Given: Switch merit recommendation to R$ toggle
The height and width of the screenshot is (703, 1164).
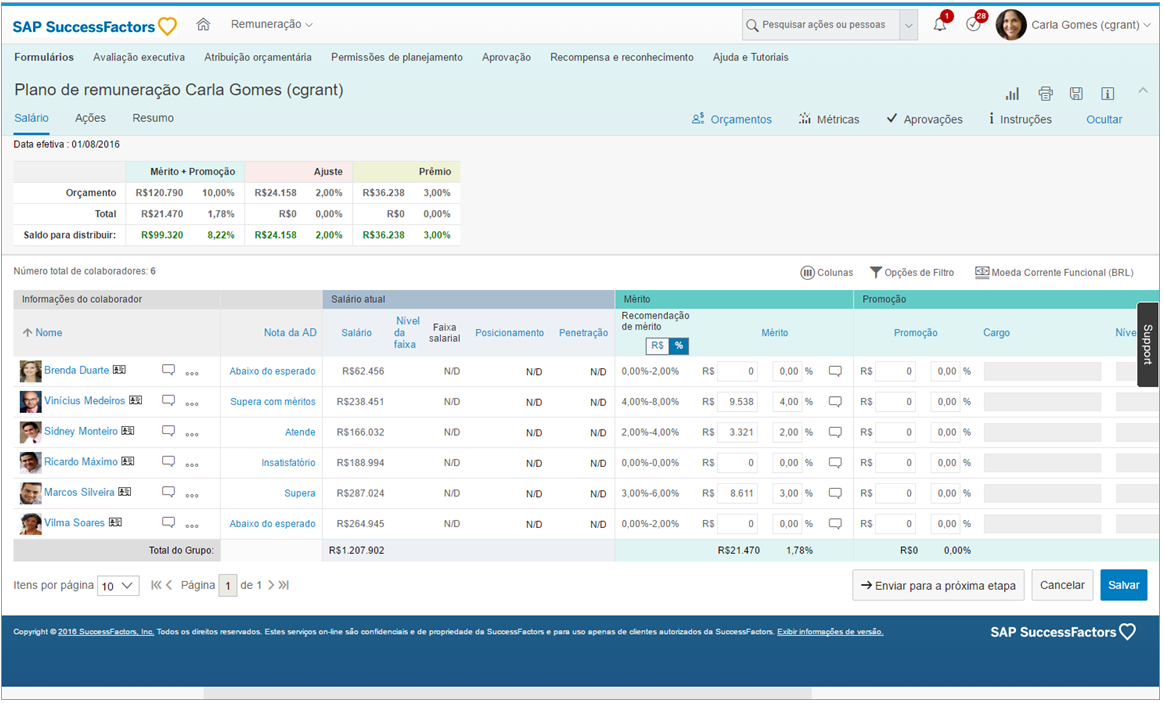Looking at the screenshot, I should tap(657, 345).
